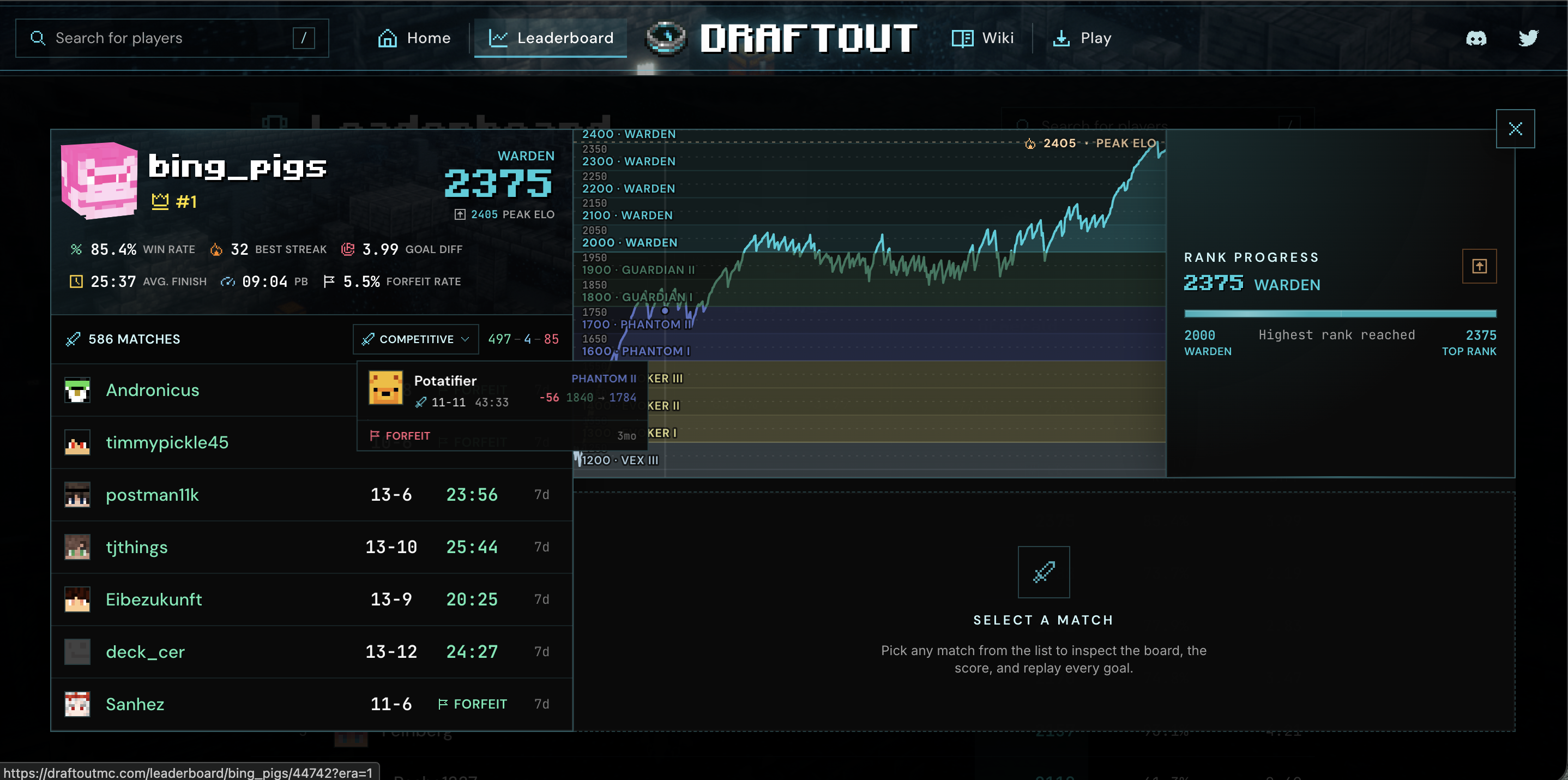Click Sanhez's avatar icon
1568x780 pixels.
[x=77, y=705]
